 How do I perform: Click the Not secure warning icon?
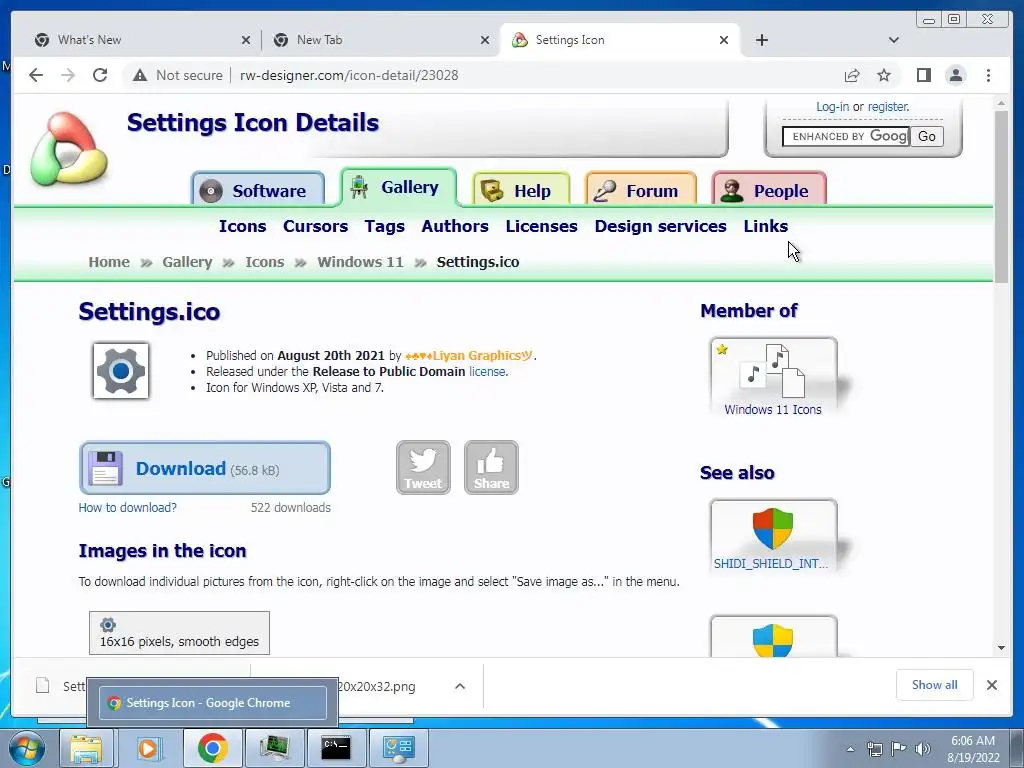pos(140,75)
